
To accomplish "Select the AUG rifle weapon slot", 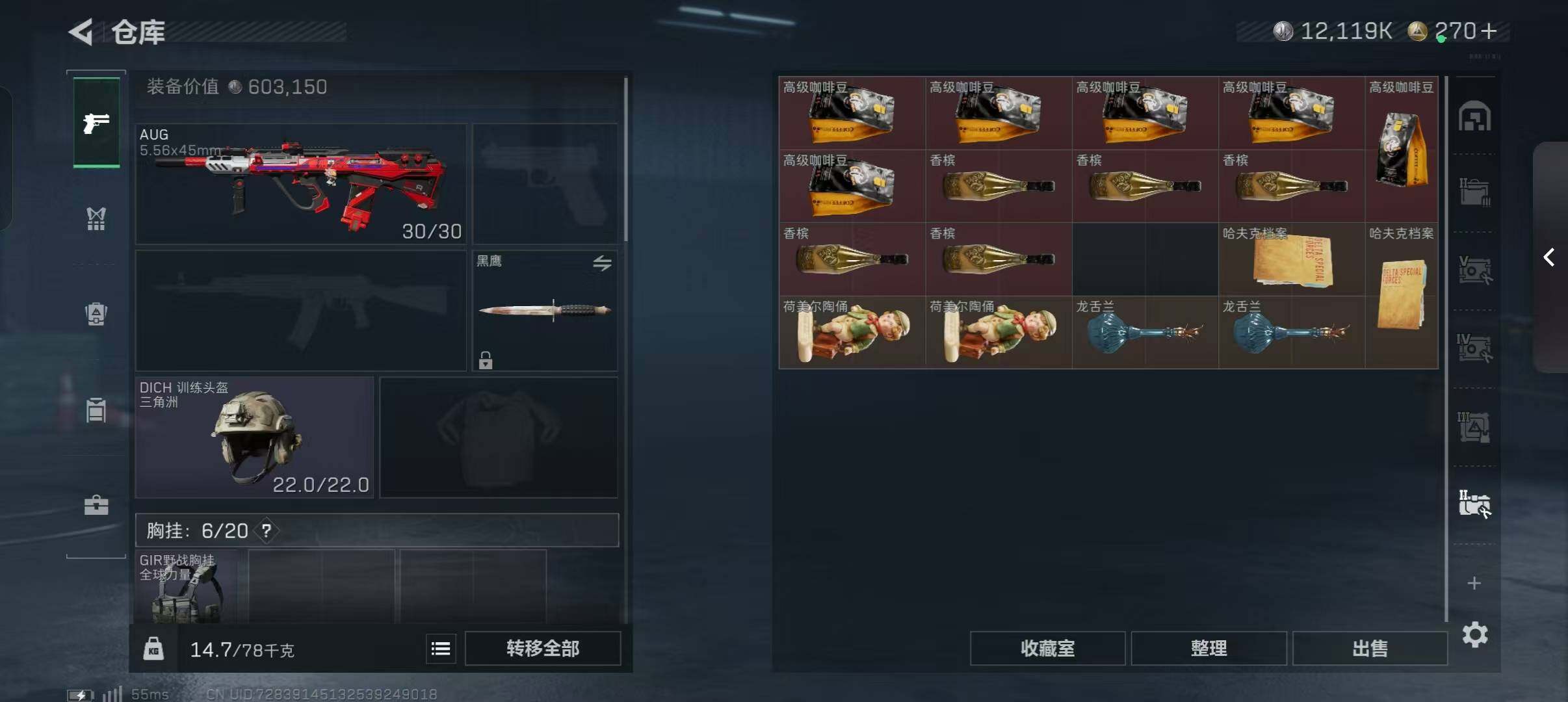I will point(301,184).
